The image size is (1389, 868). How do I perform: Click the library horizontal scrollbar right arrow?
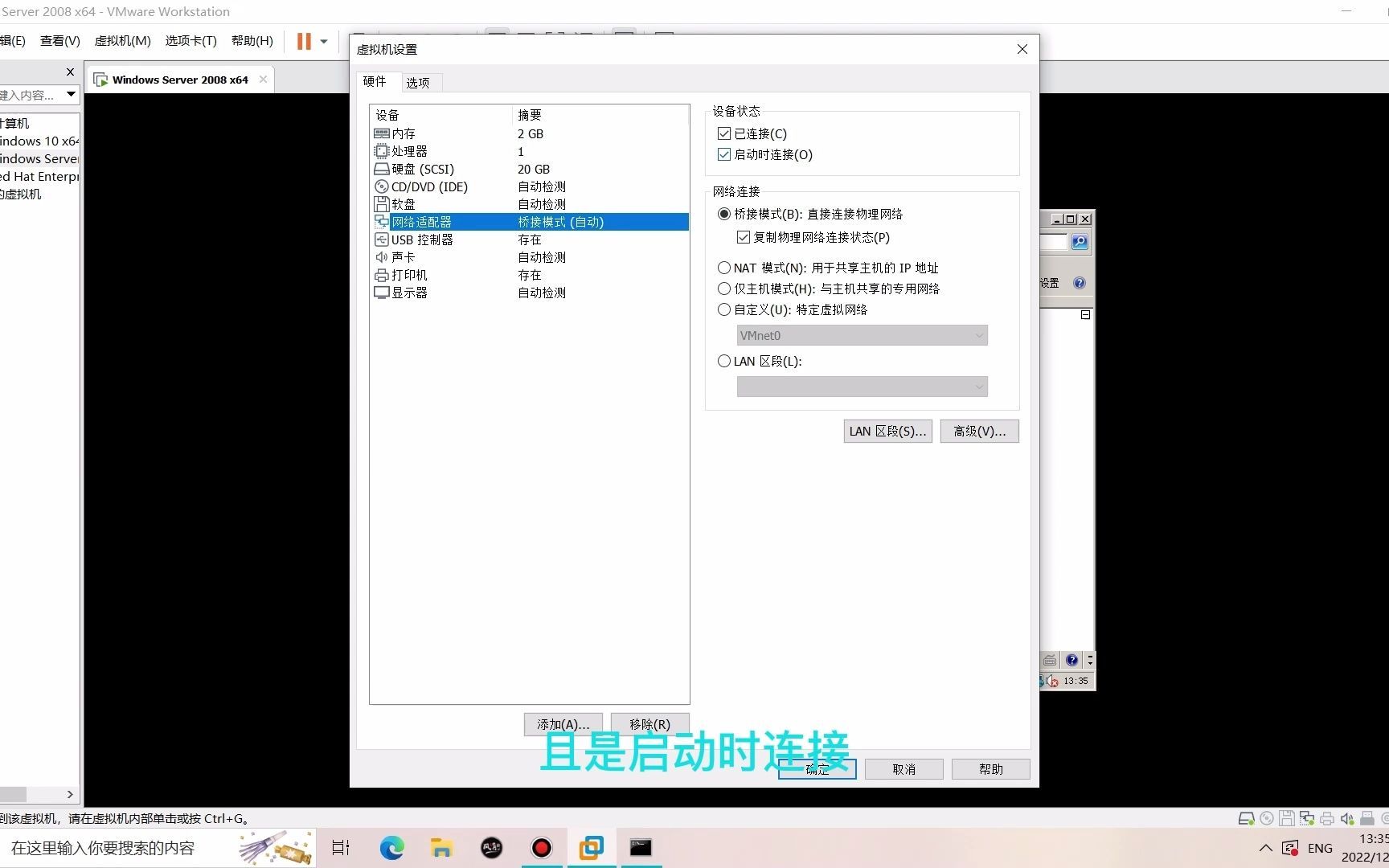(x=70, y=794)
